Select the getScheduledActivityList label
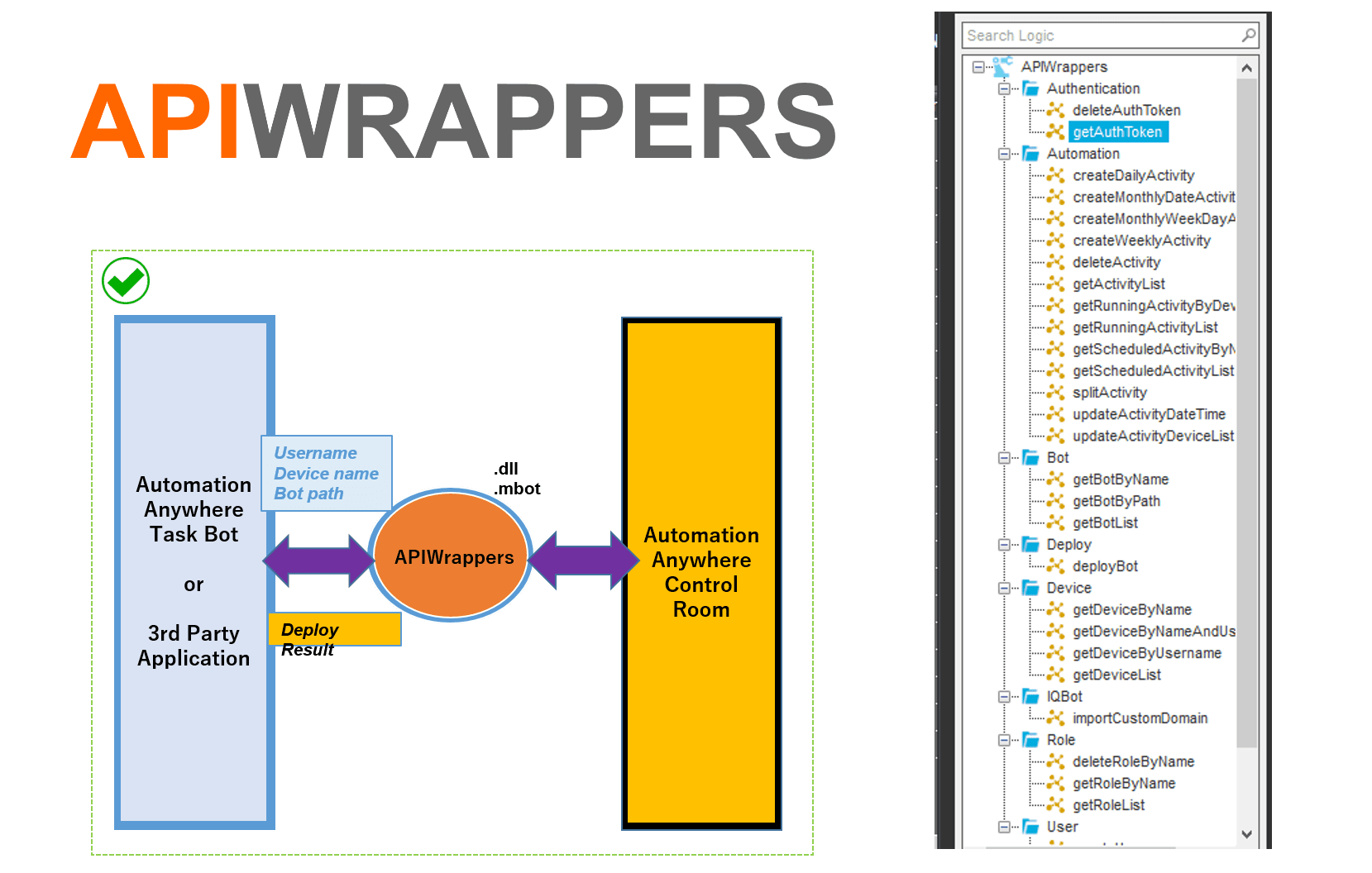This screenshot has width=1372, height=873. [1154, 370]
